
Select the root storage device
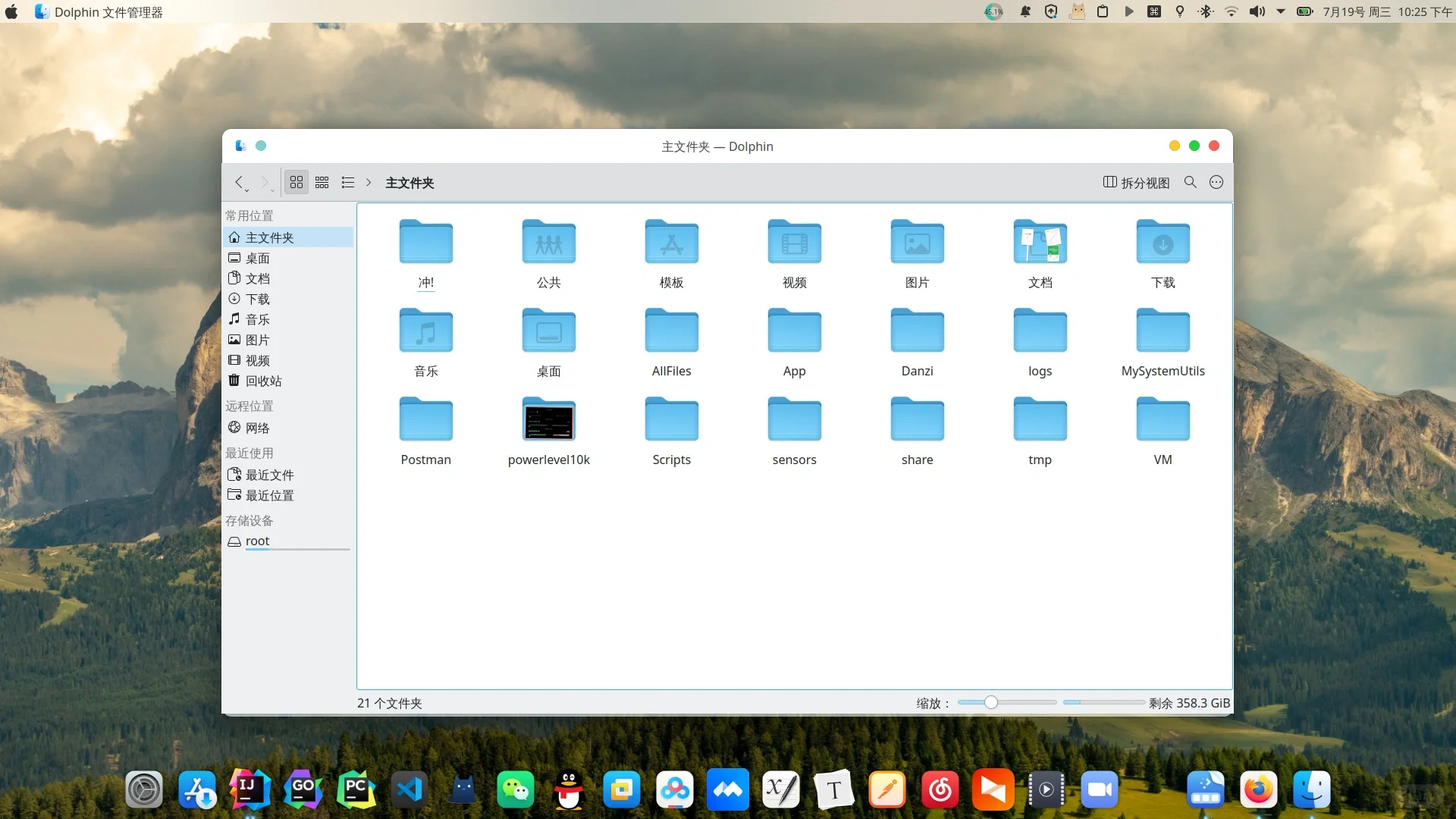click(x=258, y=541)
